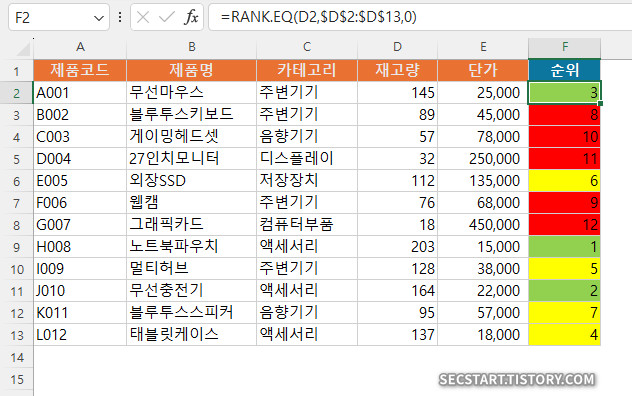This screenshot has width=632, height=396.
Task: Click cell containing 게이밍헤드셋
Action: 191,137
